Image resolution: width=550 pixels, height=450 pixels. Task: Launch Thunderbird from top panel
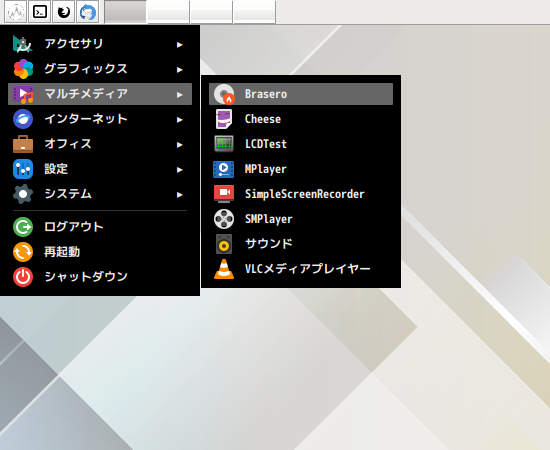coord(87,12)
